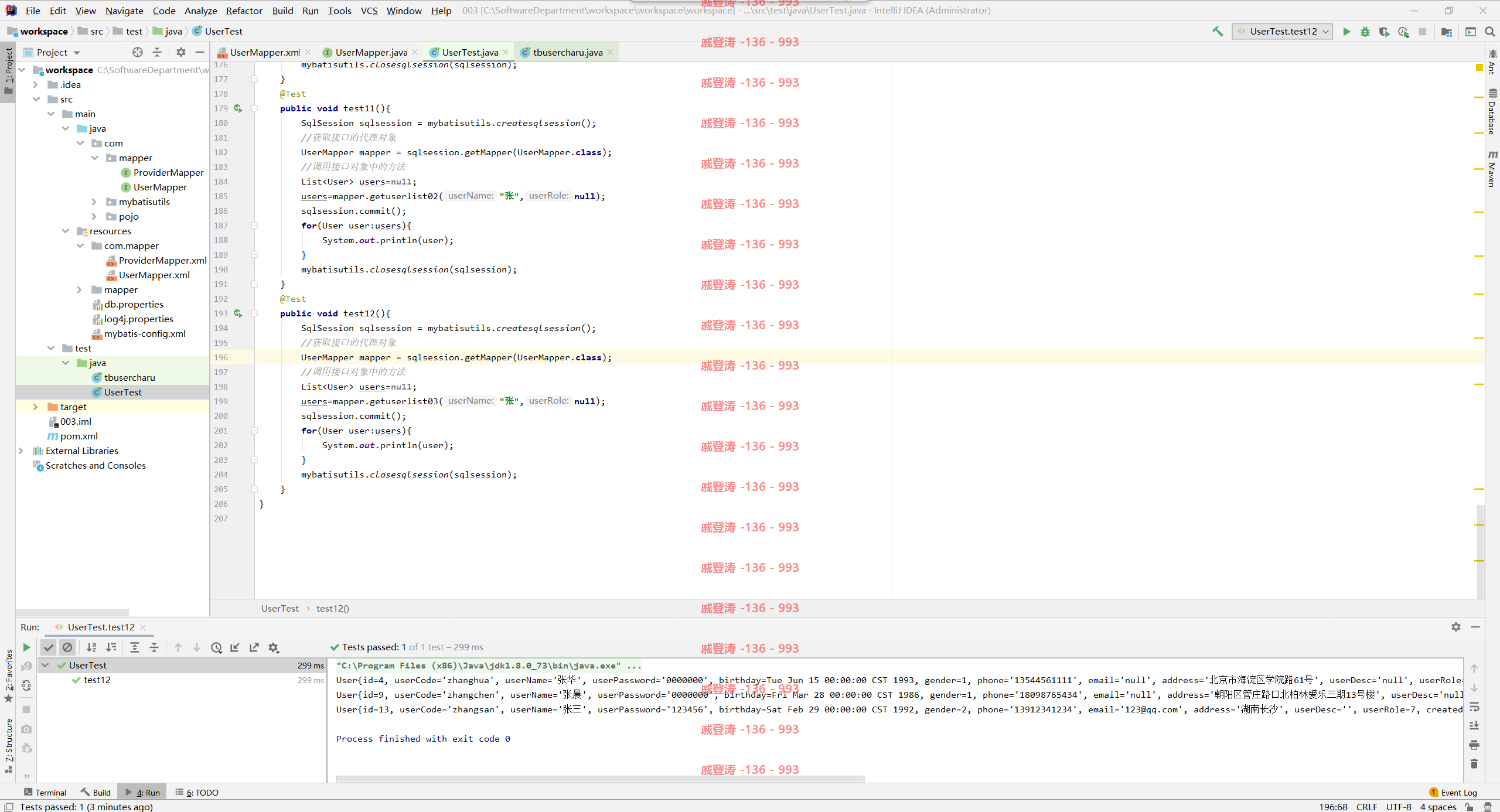
Task: Switch to tbusercharu.java editor tab
Action: click(x=567, y=52)
